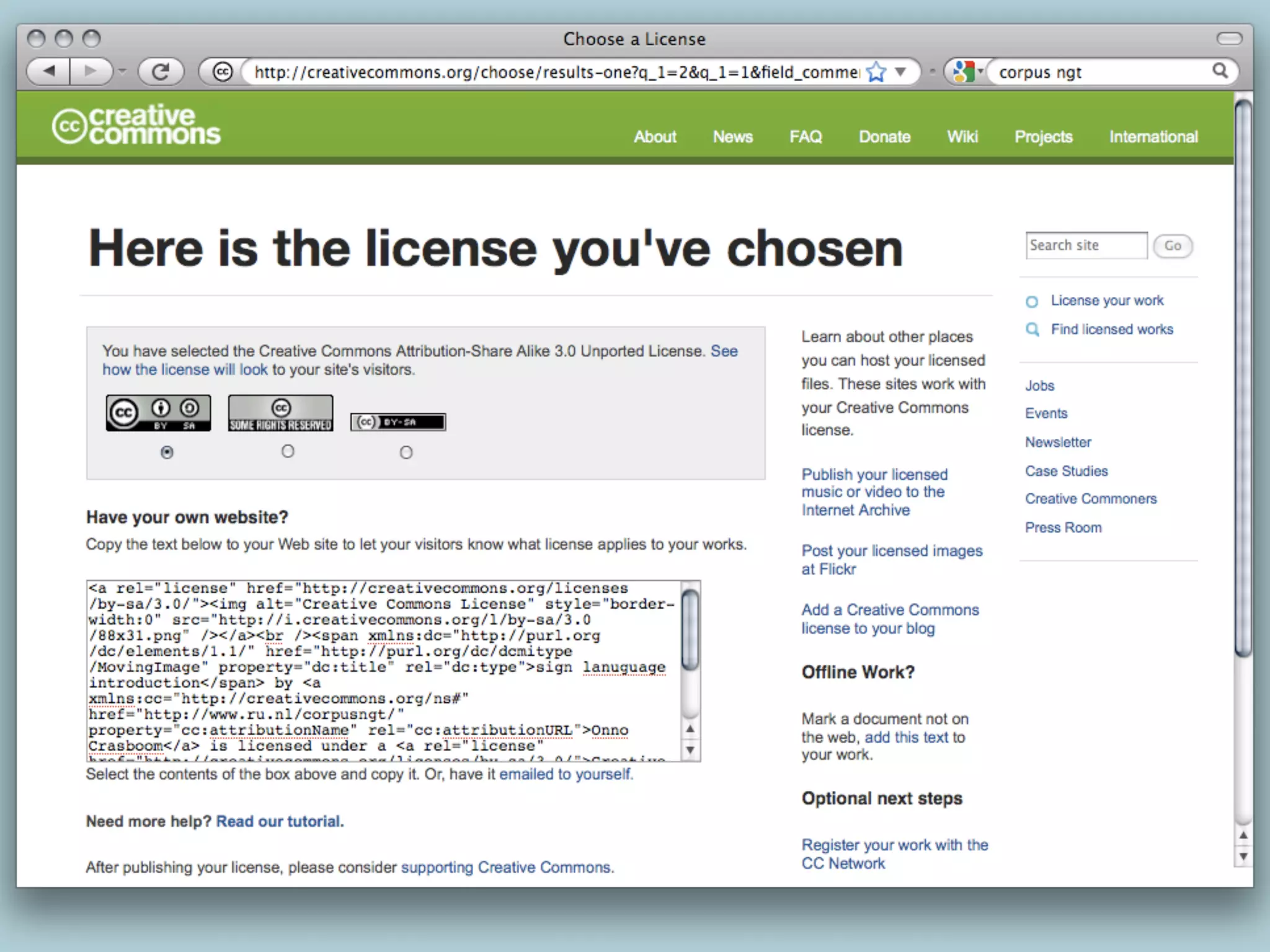The image size is (1270, 952).
Task: Select the large BY-SA badge radio button
Action: [x=167, y=452]
